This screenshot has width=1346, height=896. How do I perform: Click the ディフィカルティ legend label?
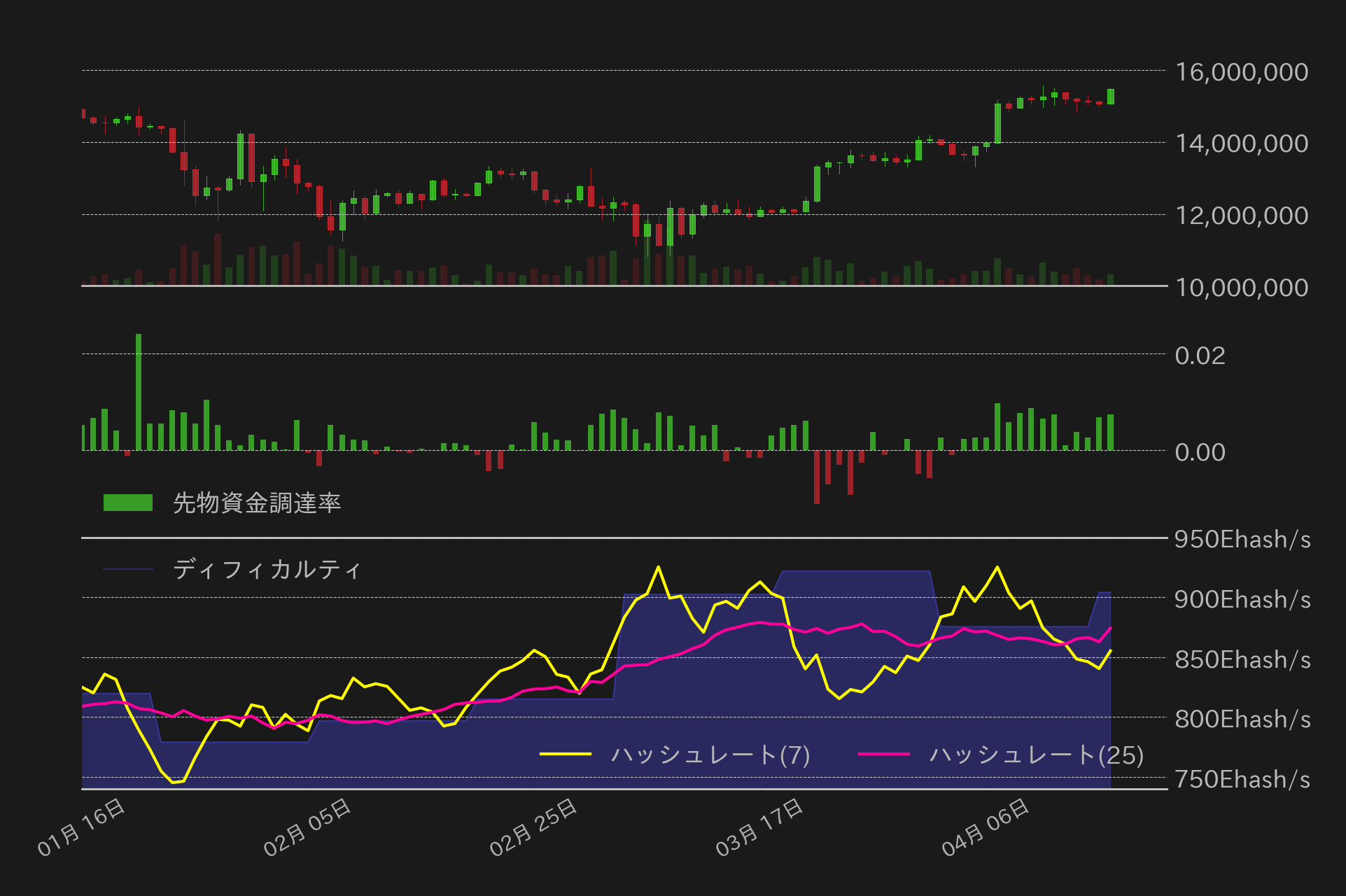point(267,569)
